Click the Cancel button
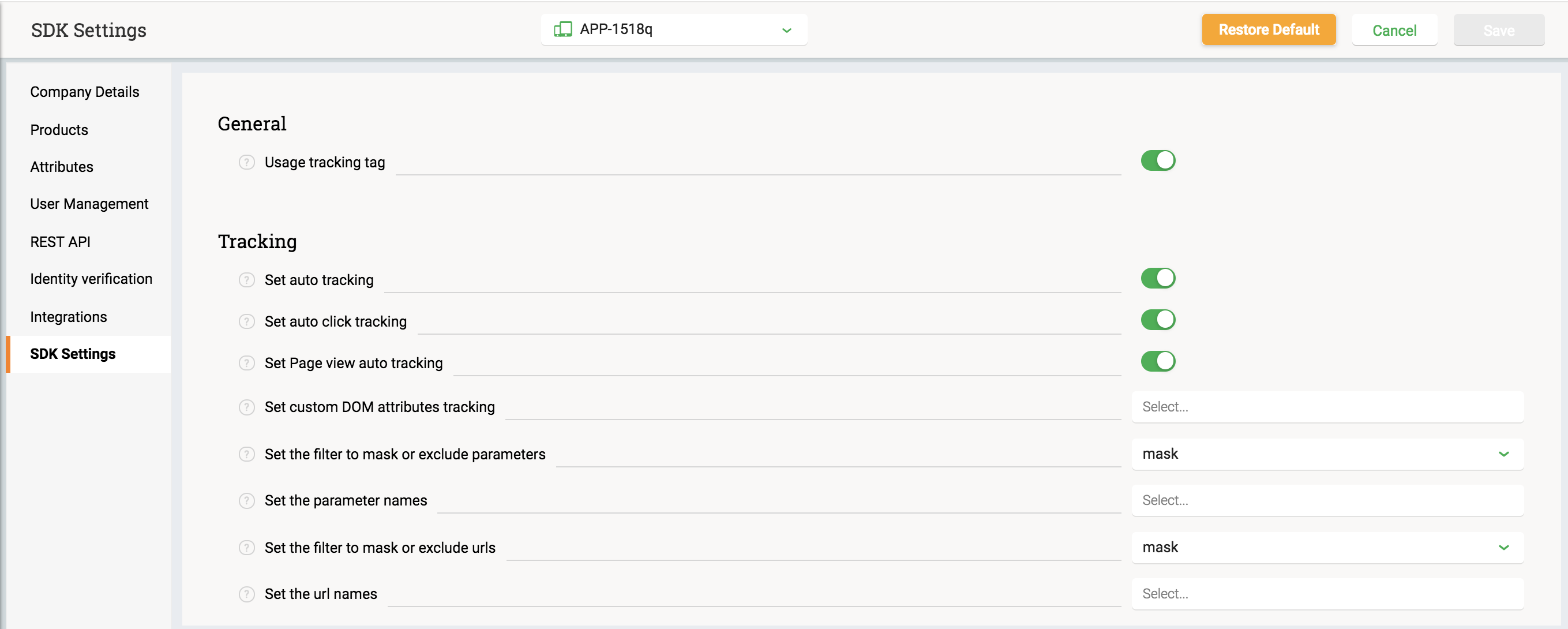Viewport: 1568px width, 629px height. pyautogui.click(x=1394, y=30)
